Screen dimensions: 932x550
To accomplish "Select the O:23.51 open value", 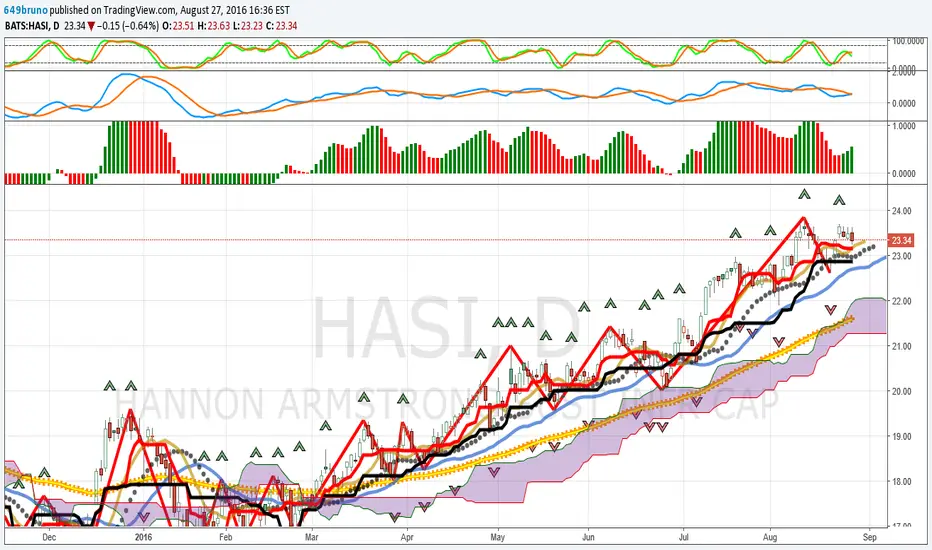I will coord(178,26).
